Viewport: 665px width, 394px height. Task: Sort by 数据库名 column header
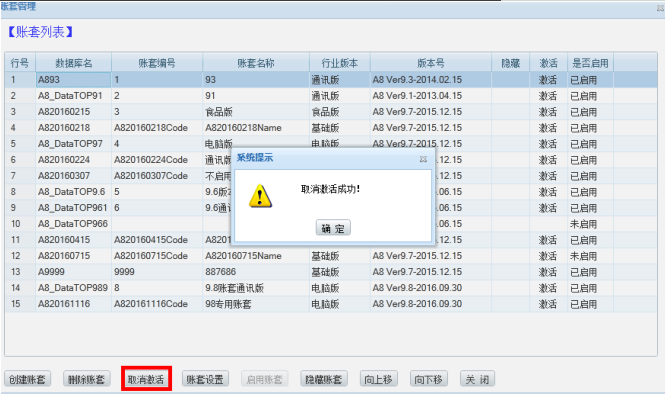pos(74,63)
